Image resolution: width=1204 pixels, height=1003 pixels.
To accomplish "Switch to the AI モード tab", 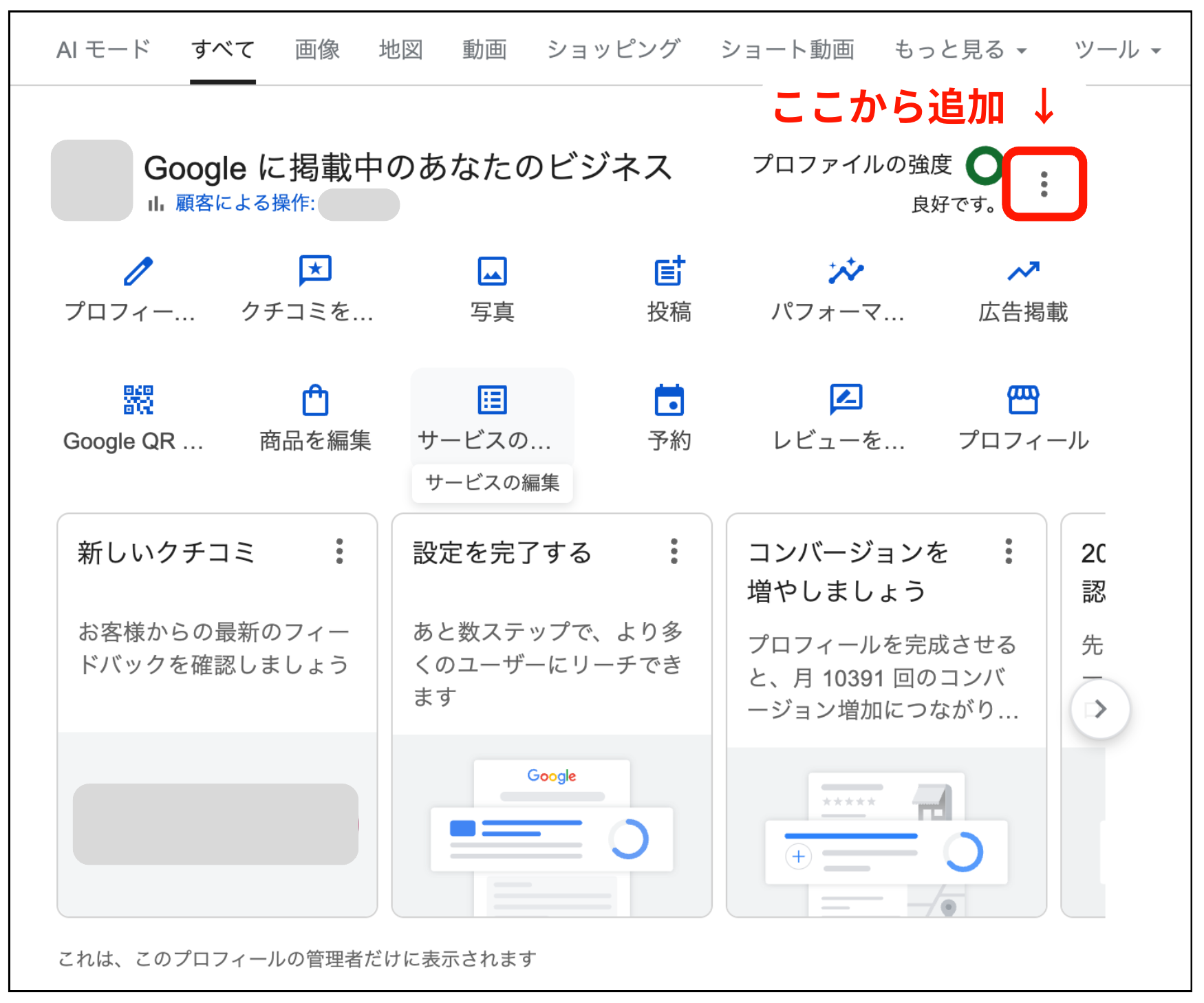I will (103, 50).
